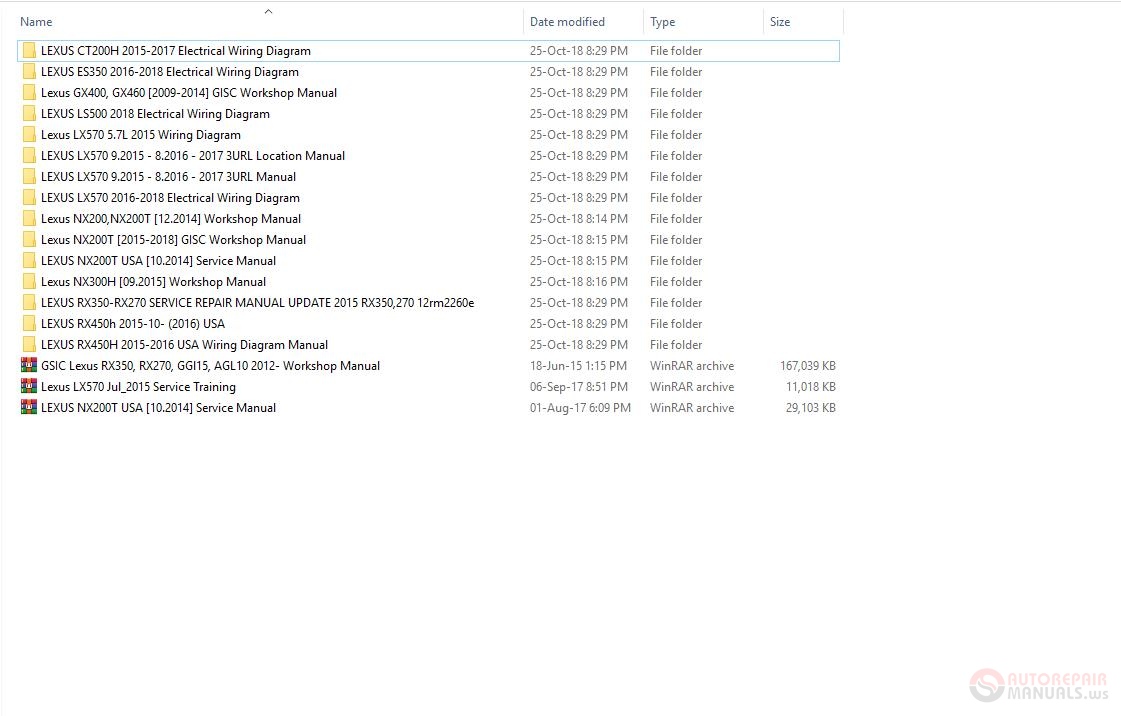Select Lexus GX400, GX460 [2009-2014] GISC Workshop Manual name
Screen dimensions: 1121x716
(189, 93)
